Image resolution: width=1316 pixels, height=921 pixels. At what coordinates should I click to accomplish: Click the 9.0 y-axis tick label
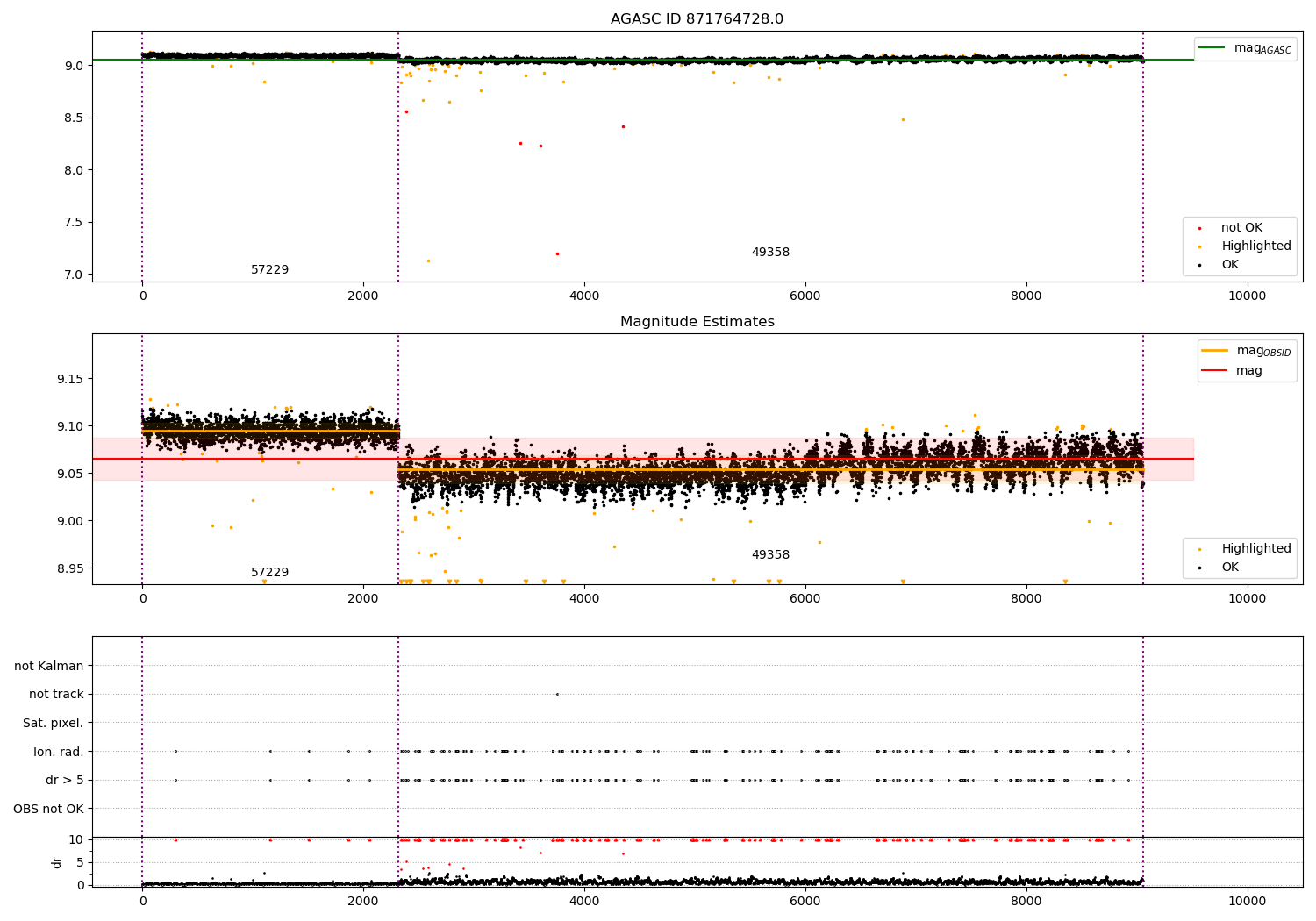[73, 66]
